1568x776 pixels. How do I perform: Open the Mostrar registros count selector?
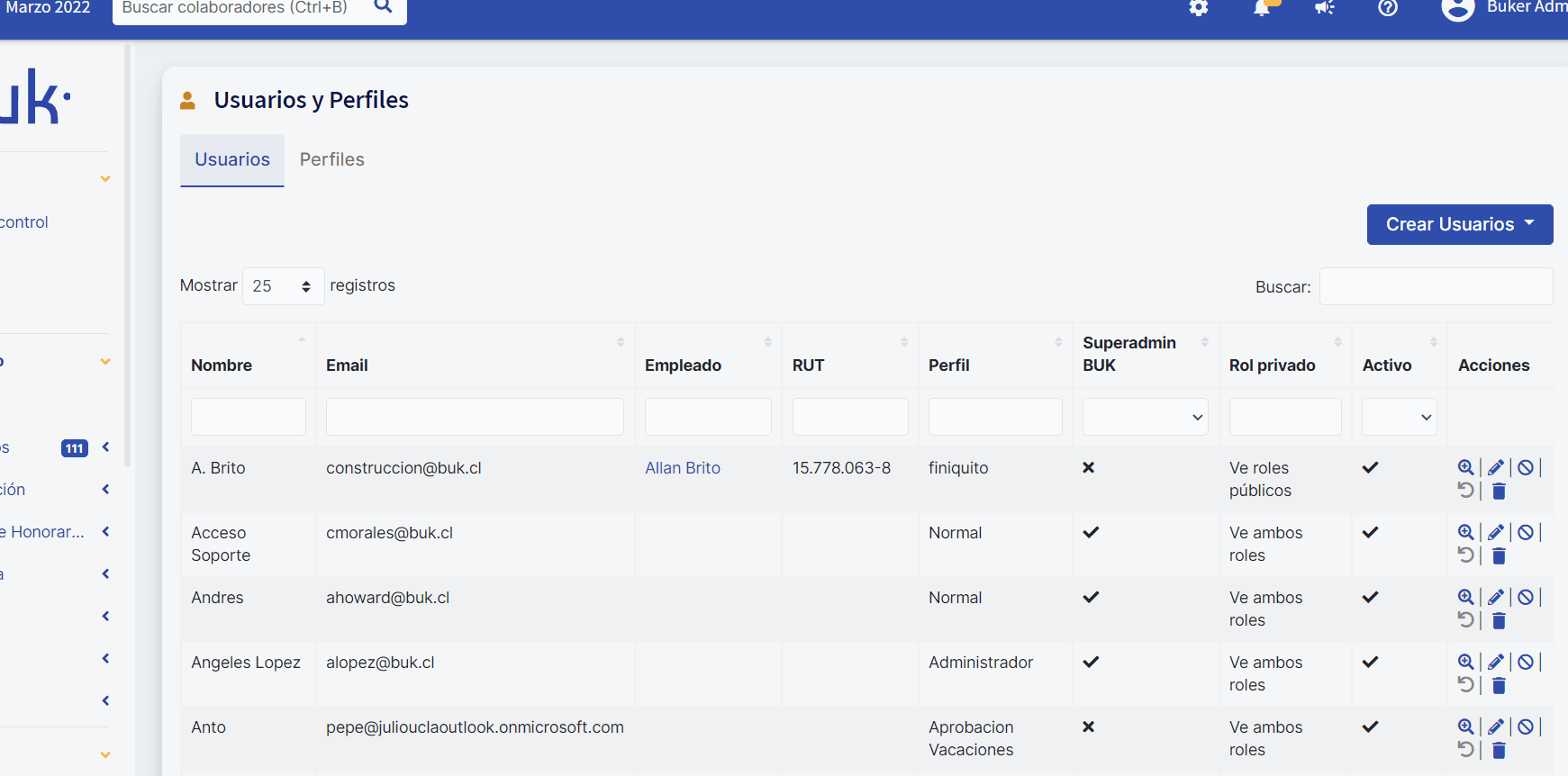pos(283,286)
